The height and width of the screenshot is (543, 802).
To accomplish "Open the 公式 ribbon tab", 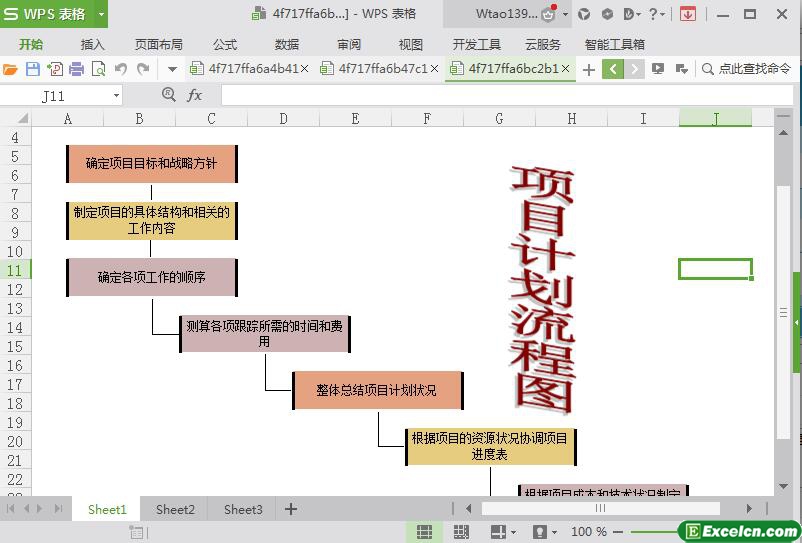I will click(x=225, y=44).
